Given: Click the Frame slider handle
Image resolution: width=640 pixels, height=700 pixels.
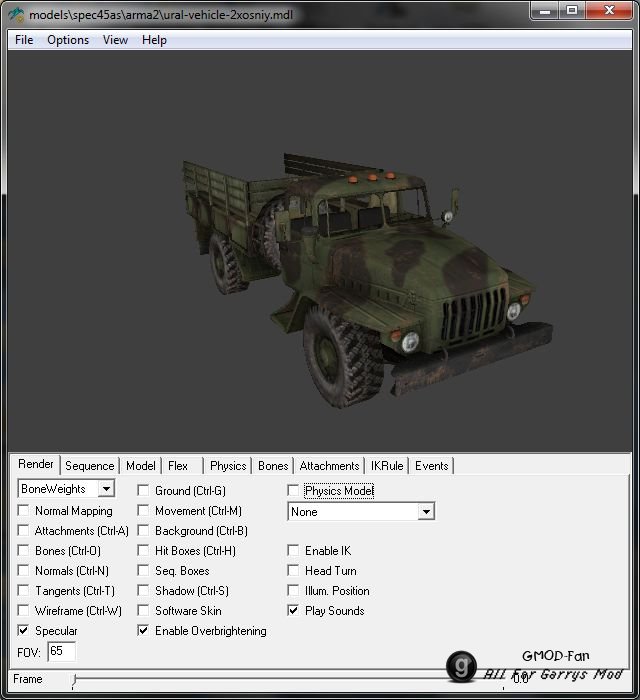Looking at the screenshot, I should click(73, 680).
